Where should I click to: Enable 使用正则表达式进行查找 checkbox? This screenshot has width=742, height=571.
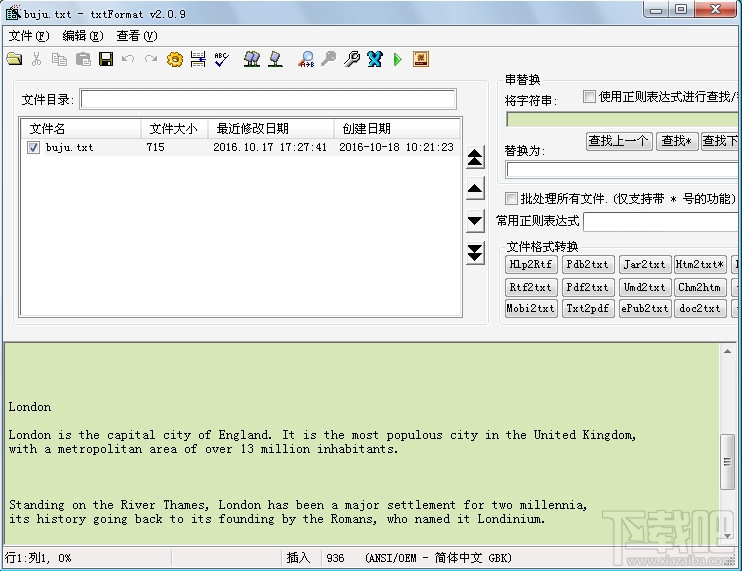(589, 97)
